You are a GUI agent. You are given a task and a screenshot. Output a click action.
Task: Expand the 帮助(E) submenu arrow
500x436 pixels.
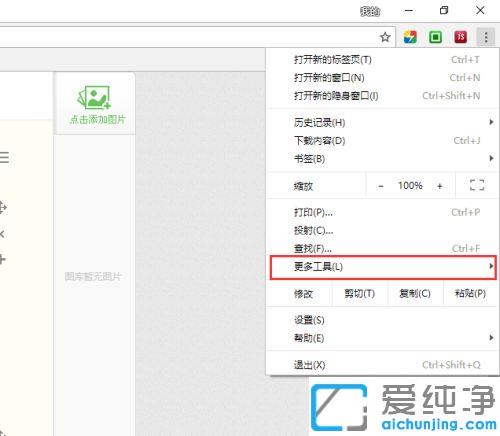491,338
